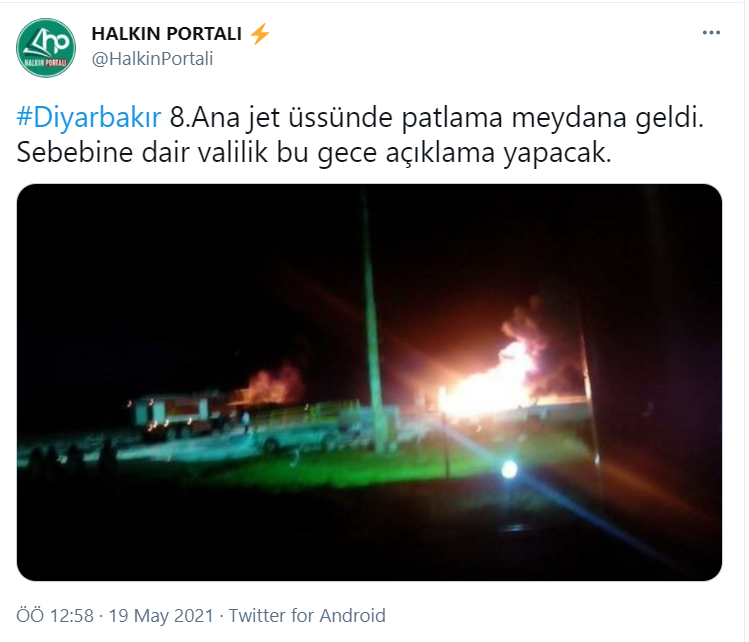This screenshot has height=642, width=749.
Task: Click the ÖÖ 12:58 timestamp
Action: [x=55, y=616]
